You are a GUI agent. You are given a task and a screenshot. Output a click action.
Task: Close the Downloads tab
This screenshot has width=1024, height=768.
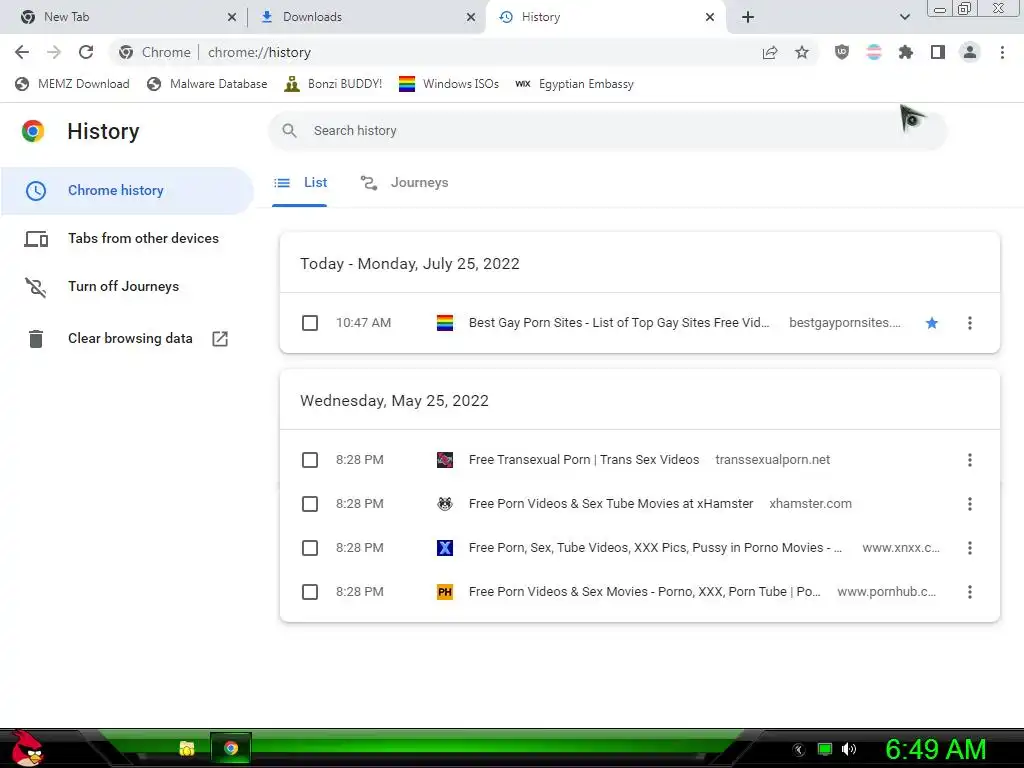click(471, 18)
